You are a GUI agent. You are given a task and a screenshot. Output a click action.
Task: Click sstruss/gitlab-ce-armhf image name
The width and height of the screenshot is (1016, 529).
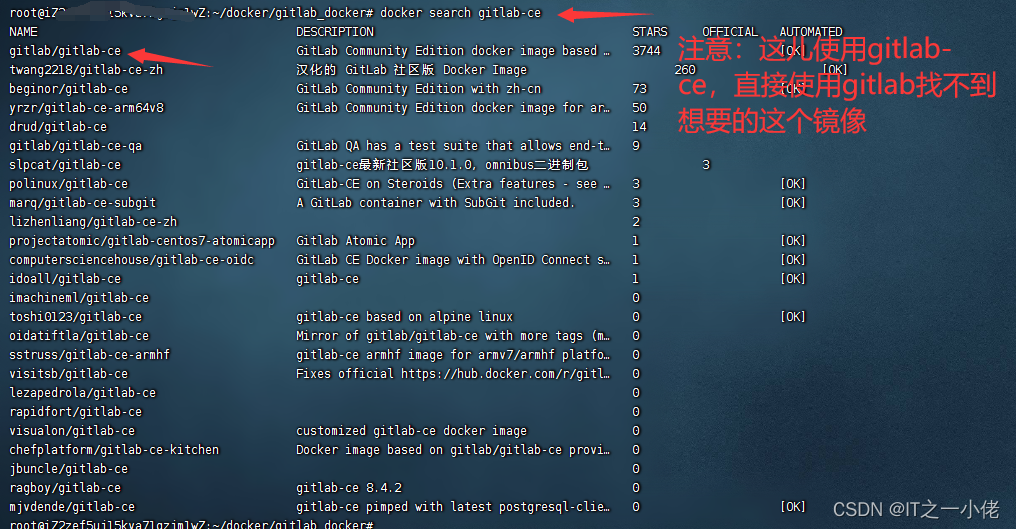tap(89, 355)
